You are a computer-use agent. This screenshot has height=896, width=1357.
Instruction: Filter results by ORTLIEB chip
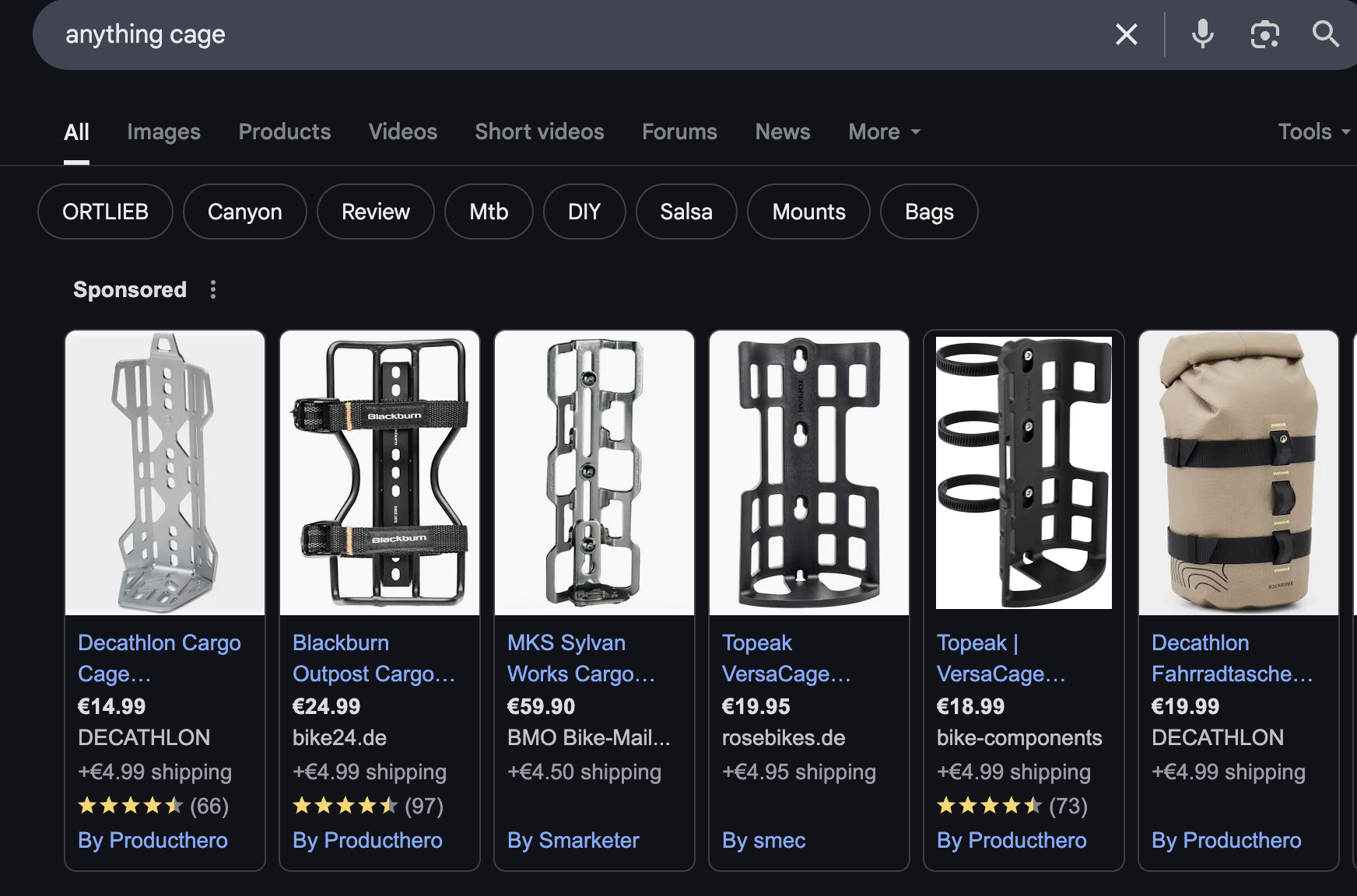105,212
